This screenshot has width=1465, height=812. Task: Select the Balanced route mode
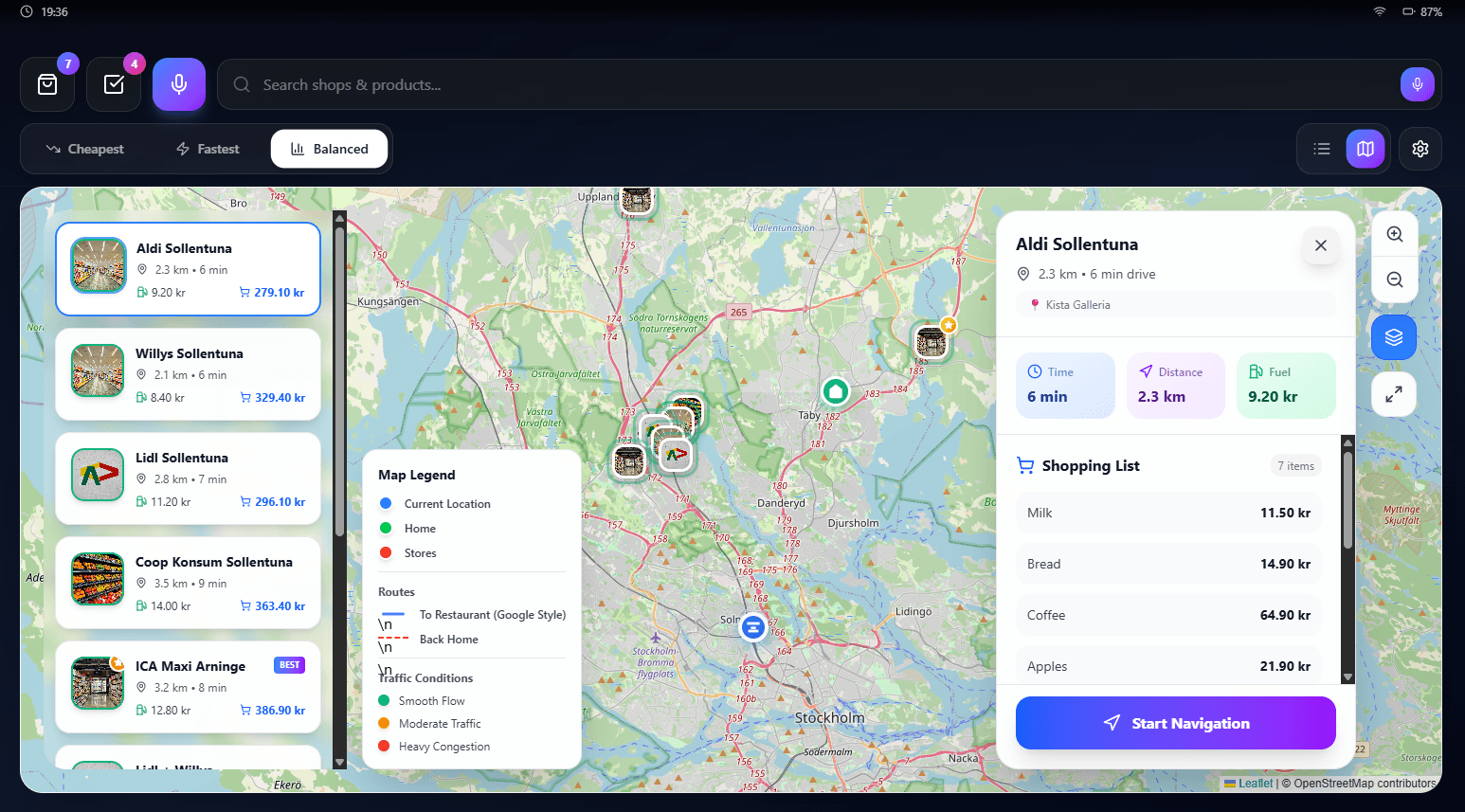pos(329,149)
